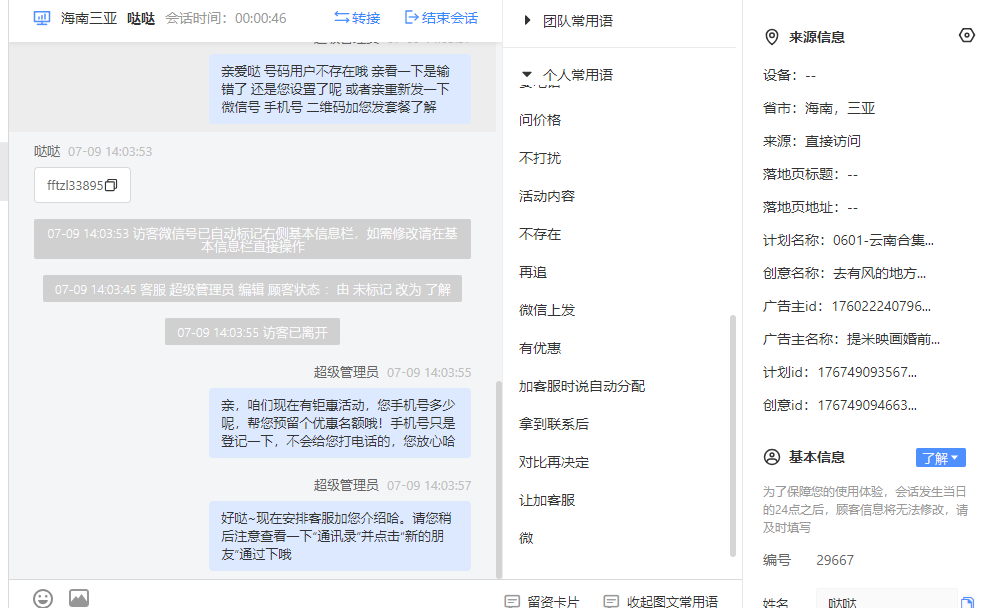Screen dimensions: 981x608
Task: Click the 编号 29667 value
Action: [835, 560]
